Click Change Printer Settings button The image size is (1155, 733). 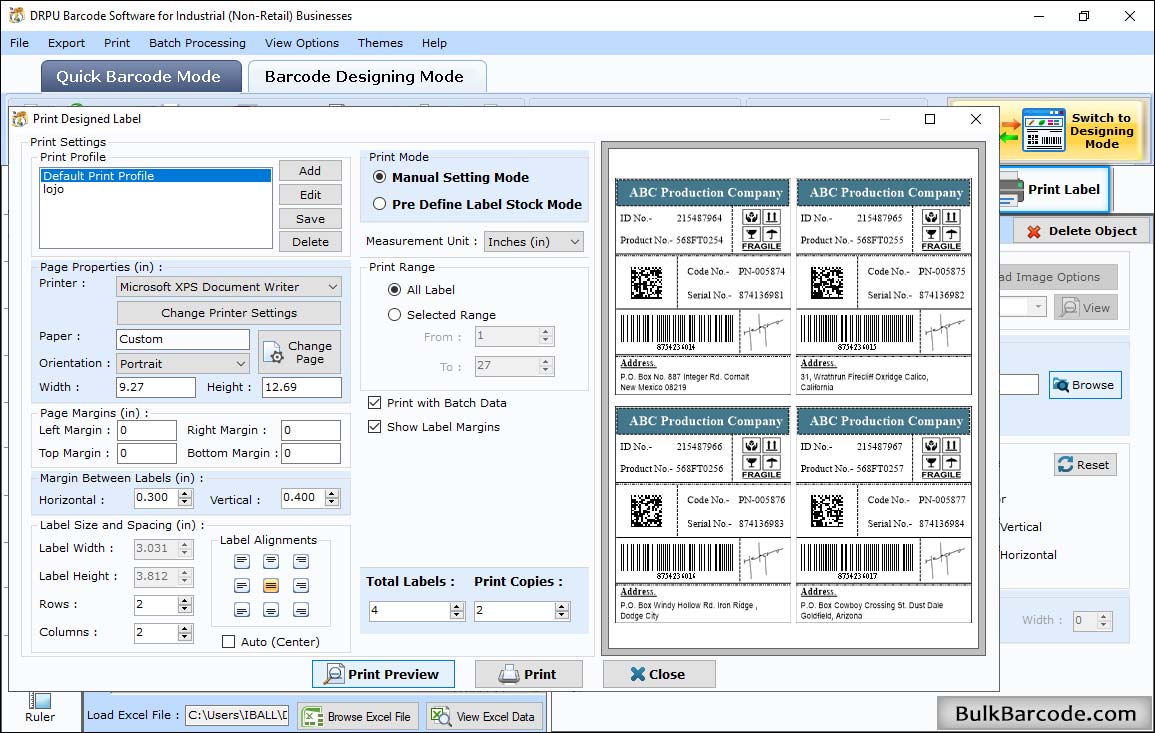(229, 313)
